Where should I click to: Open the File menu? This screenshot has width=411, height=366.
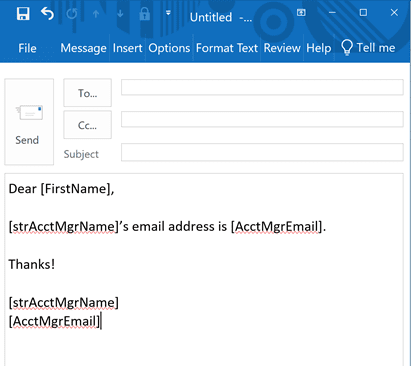[27, 48]
